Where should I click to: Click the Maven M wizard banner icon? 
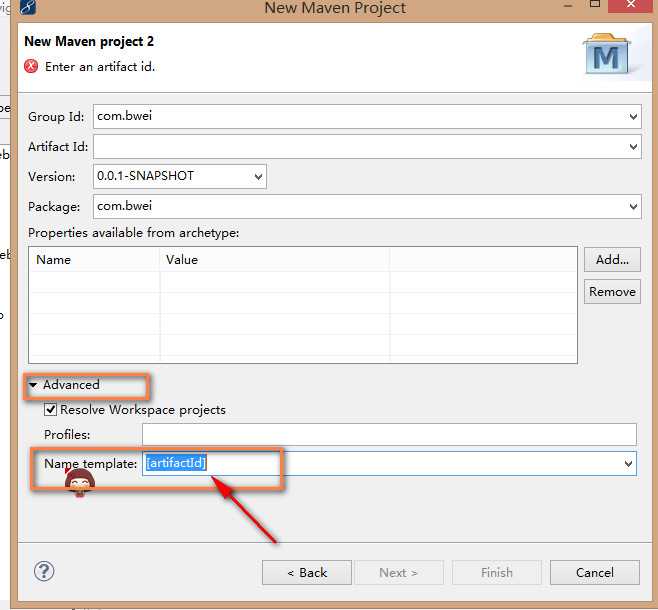pos(606,54)
